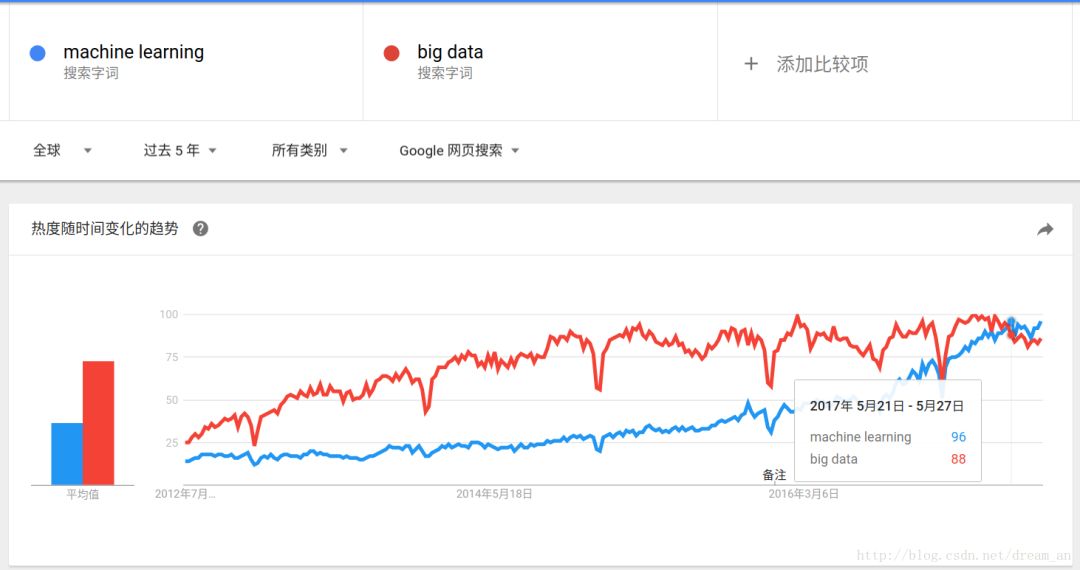
Task: Expand the 过去 5 年 time range dropdown
Action: coord(180,151)
